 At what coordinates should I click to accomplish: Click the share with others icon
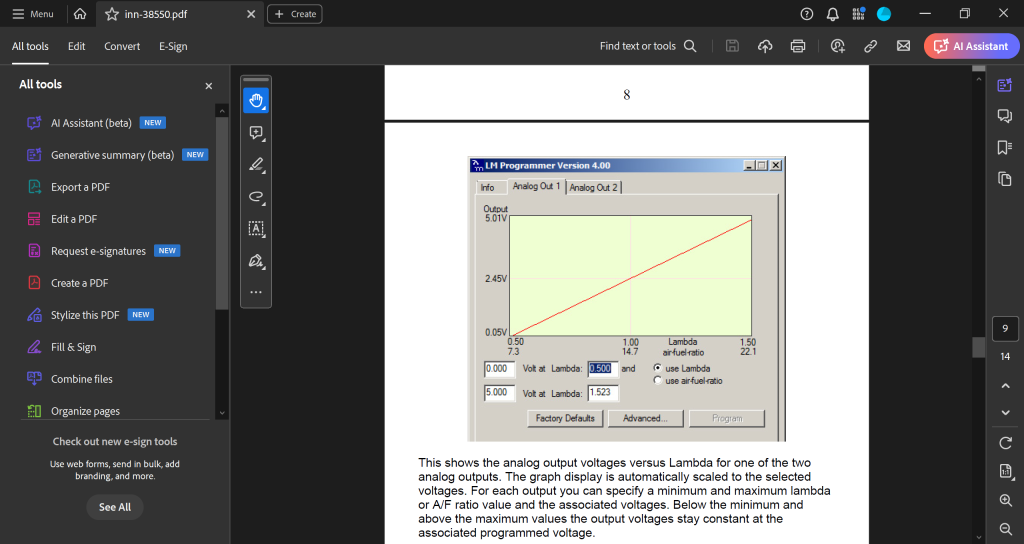[x=838, y=46]
